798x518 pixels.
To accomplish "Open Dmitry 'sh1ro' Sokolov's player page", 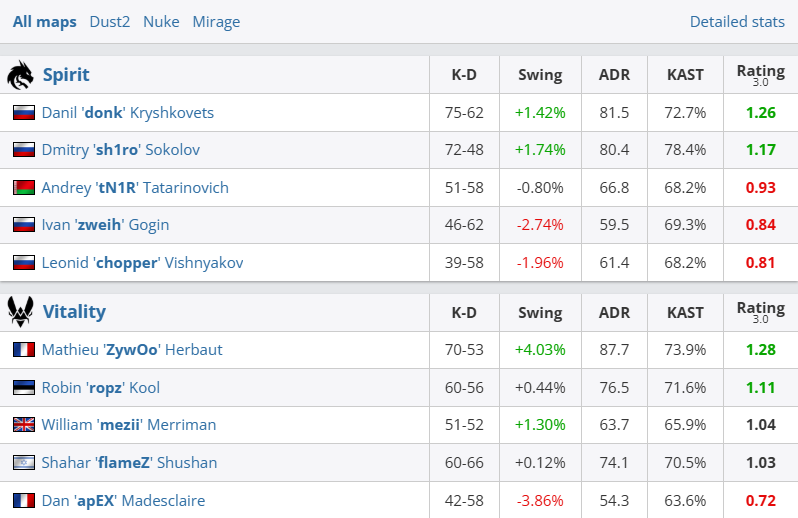I will tap(121, 150).
